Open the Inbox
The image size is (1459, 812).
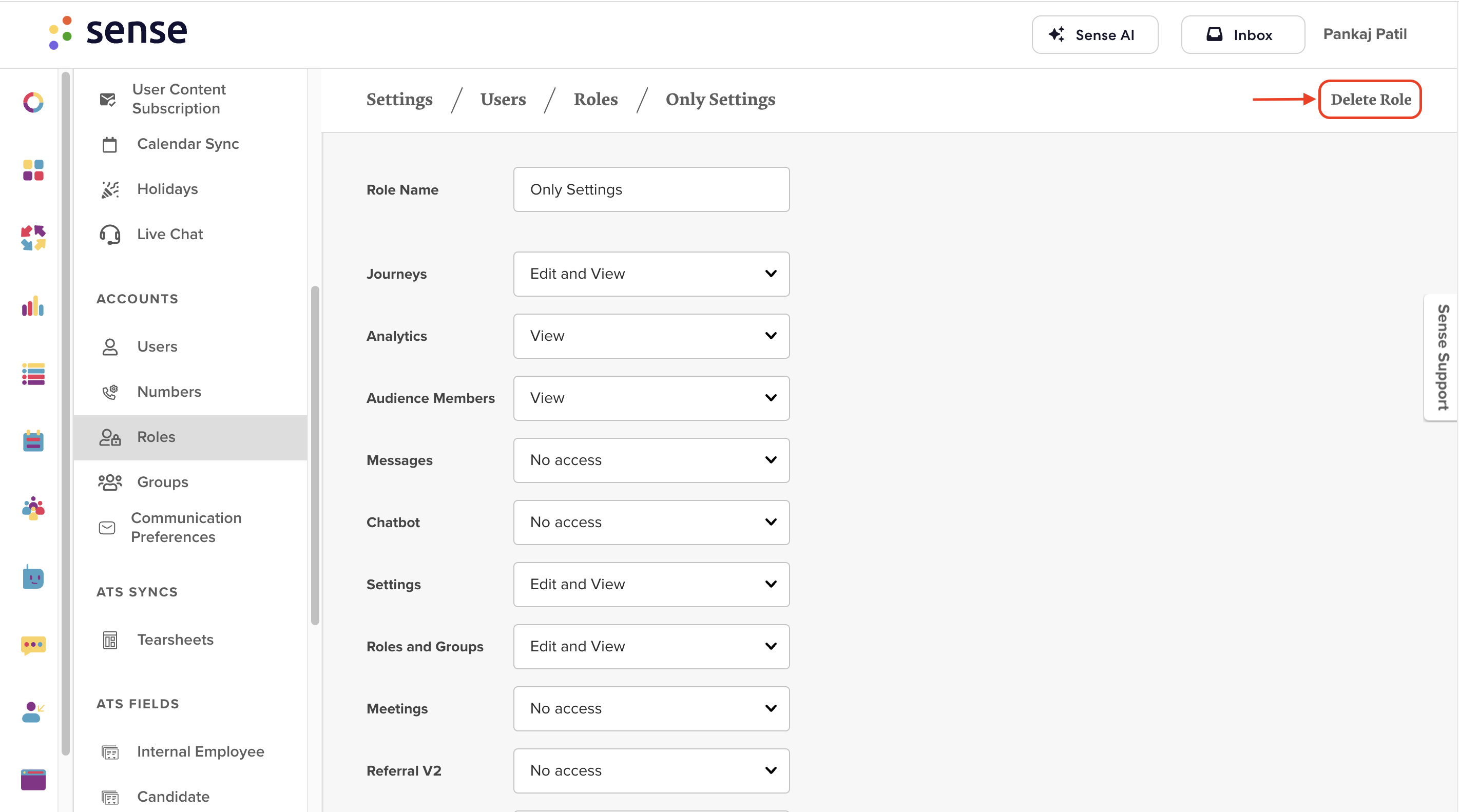[x=1243, y=34]
